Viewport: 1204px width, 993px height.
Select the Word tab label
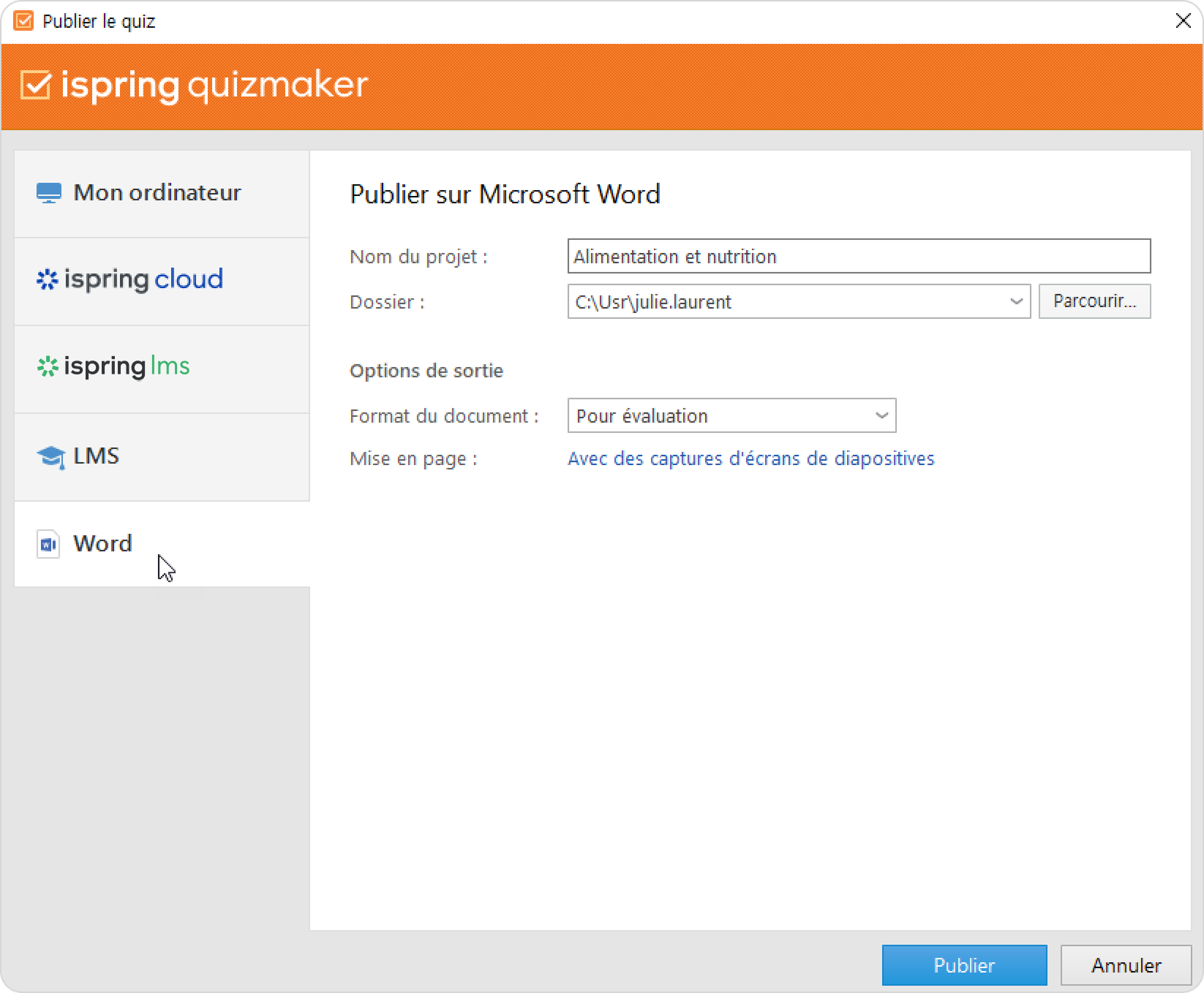click(x=102, y=544)
